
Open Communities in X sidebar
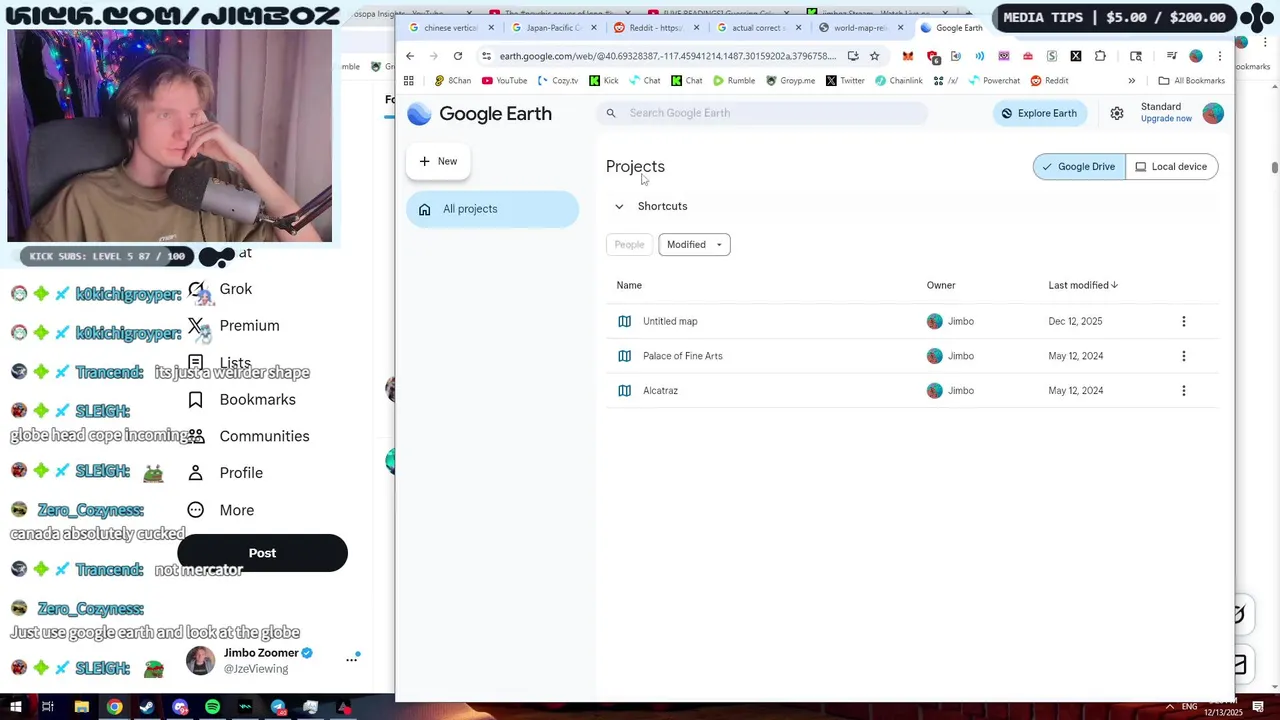[249, 437]
